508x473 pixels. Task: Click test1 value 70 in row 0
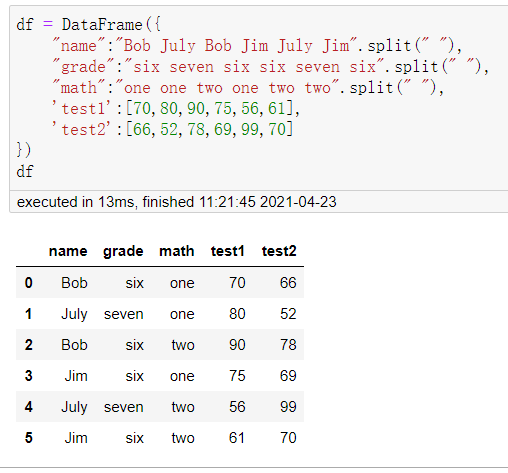click(x=237, y=283)
